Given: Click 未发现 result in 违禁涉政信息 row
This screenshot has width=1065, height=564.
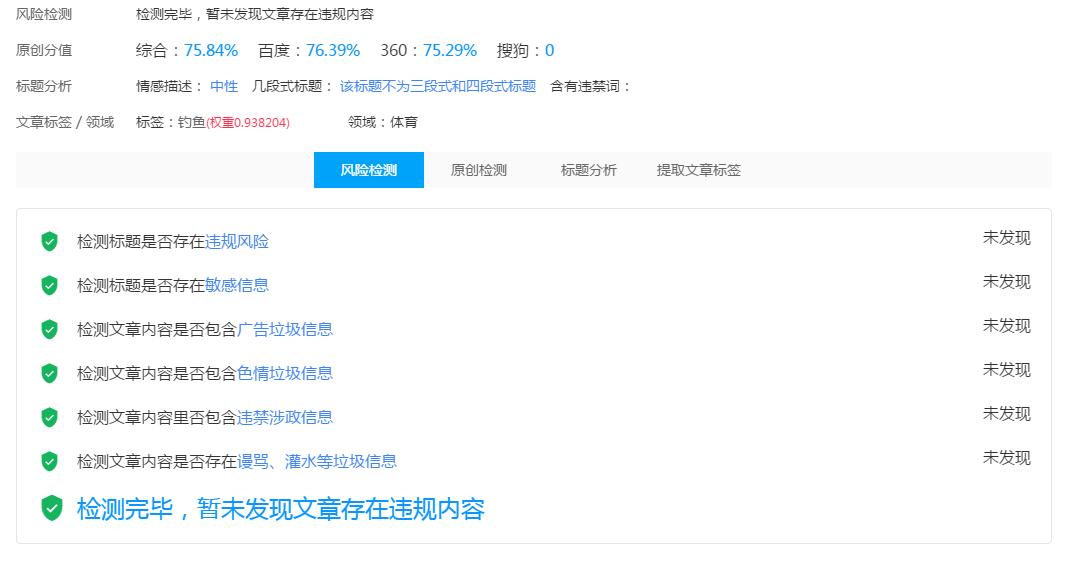Looking at the screenshot, I should pos(1007,414).
